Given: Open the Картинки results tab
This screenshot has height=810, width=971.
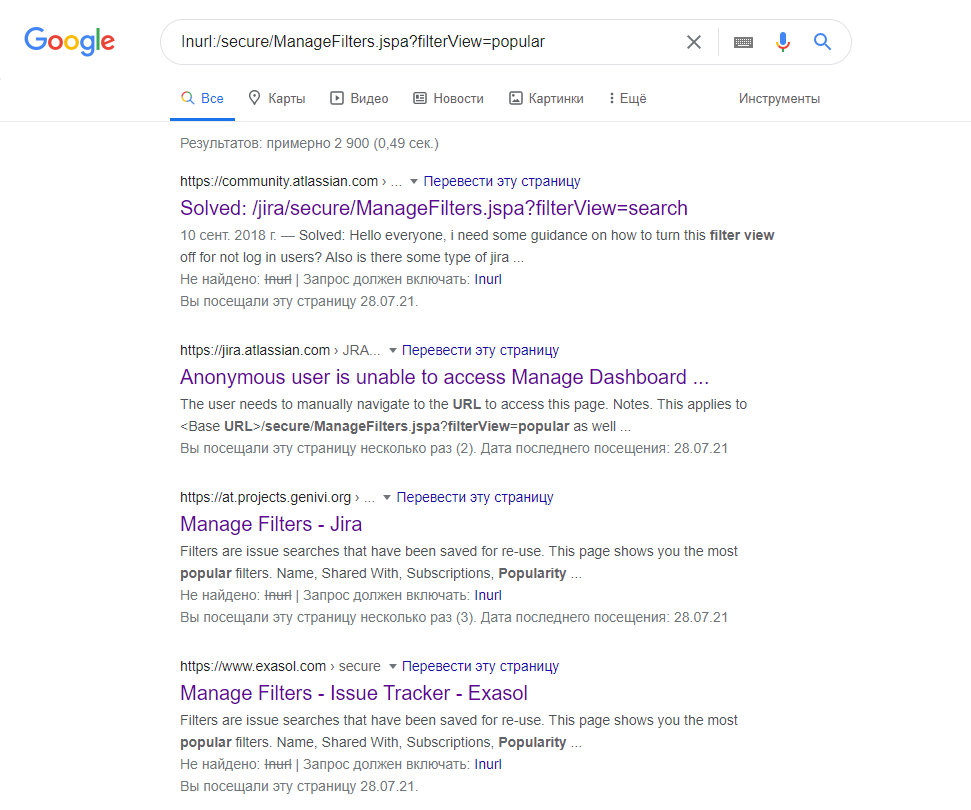Looking at the screenshot, I should click(x=546, y=98).
